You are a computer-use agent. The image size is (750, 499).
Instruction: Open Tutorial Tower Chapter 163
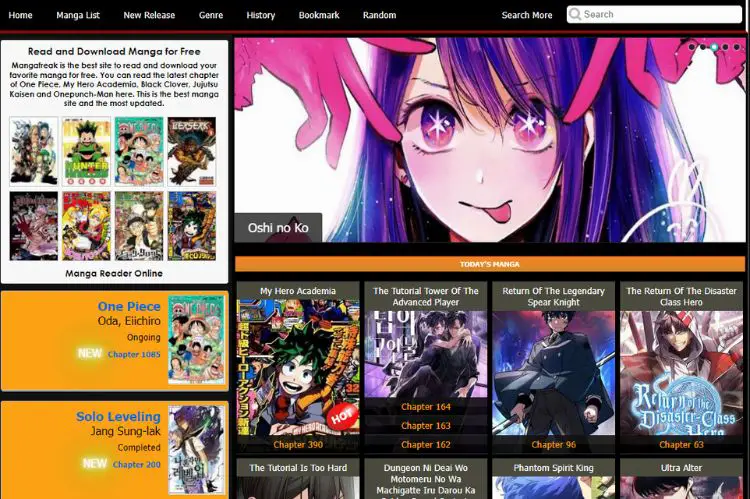pos(426,426)
